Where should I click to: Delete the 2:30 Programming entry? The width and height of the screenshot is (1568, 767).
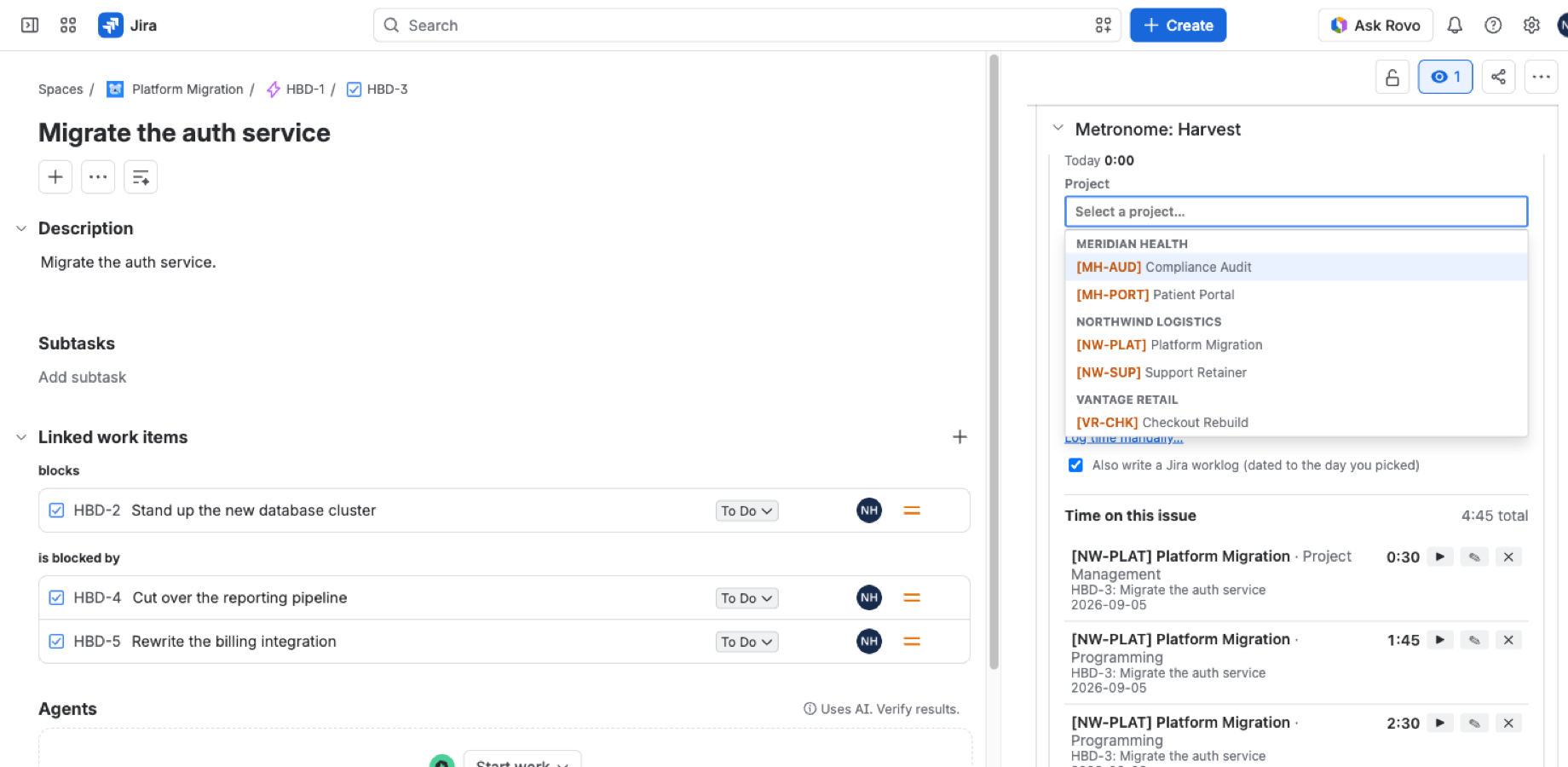(x=1508, y=723)
